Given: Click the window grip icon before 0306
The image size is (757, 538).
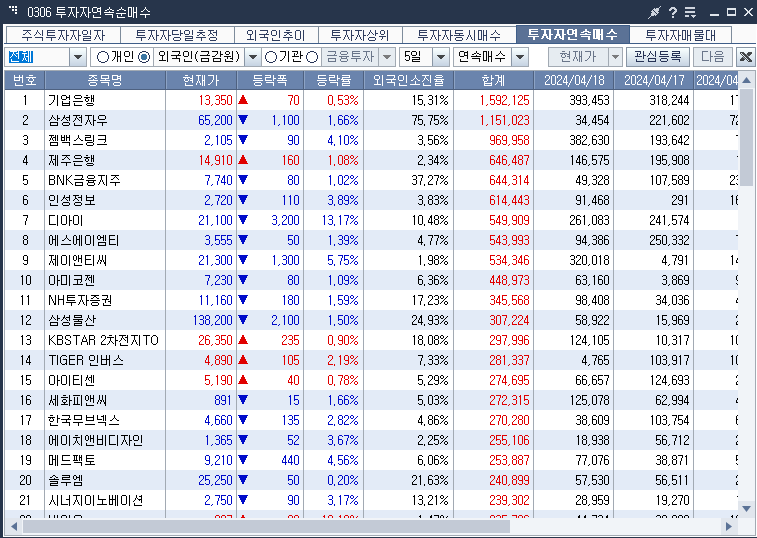Looking at the screenshot, I should point(14,10).
